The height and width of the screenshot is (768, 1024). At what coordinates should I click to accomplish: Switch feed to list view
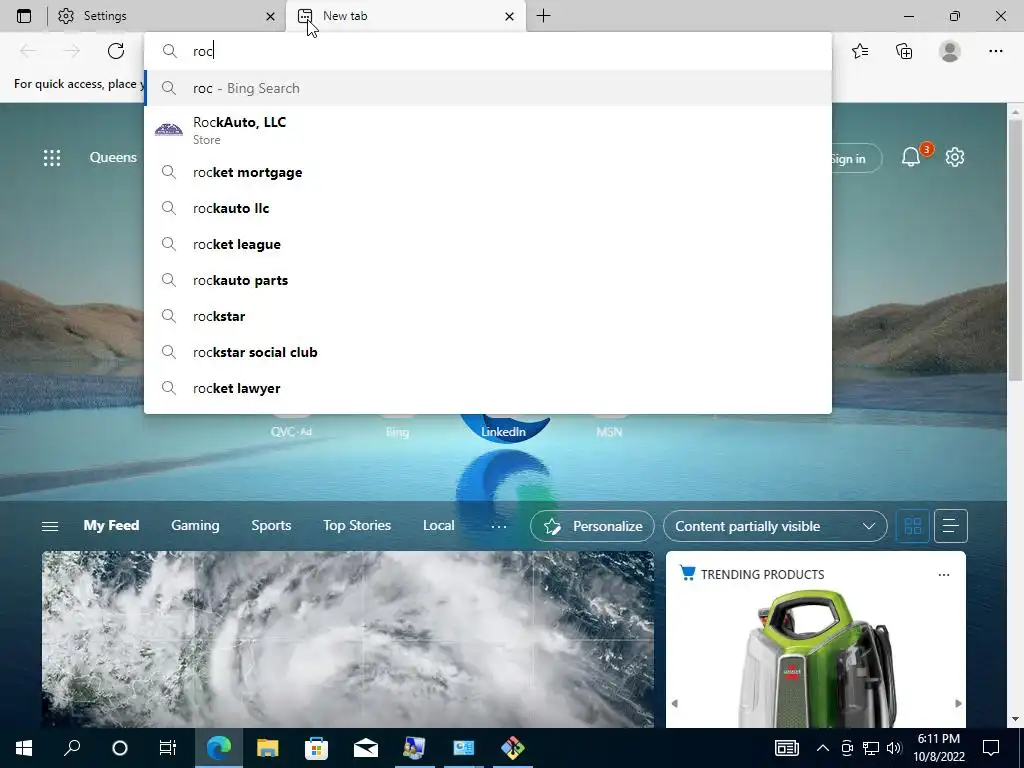pyautogui.click(x=950, y=526)
